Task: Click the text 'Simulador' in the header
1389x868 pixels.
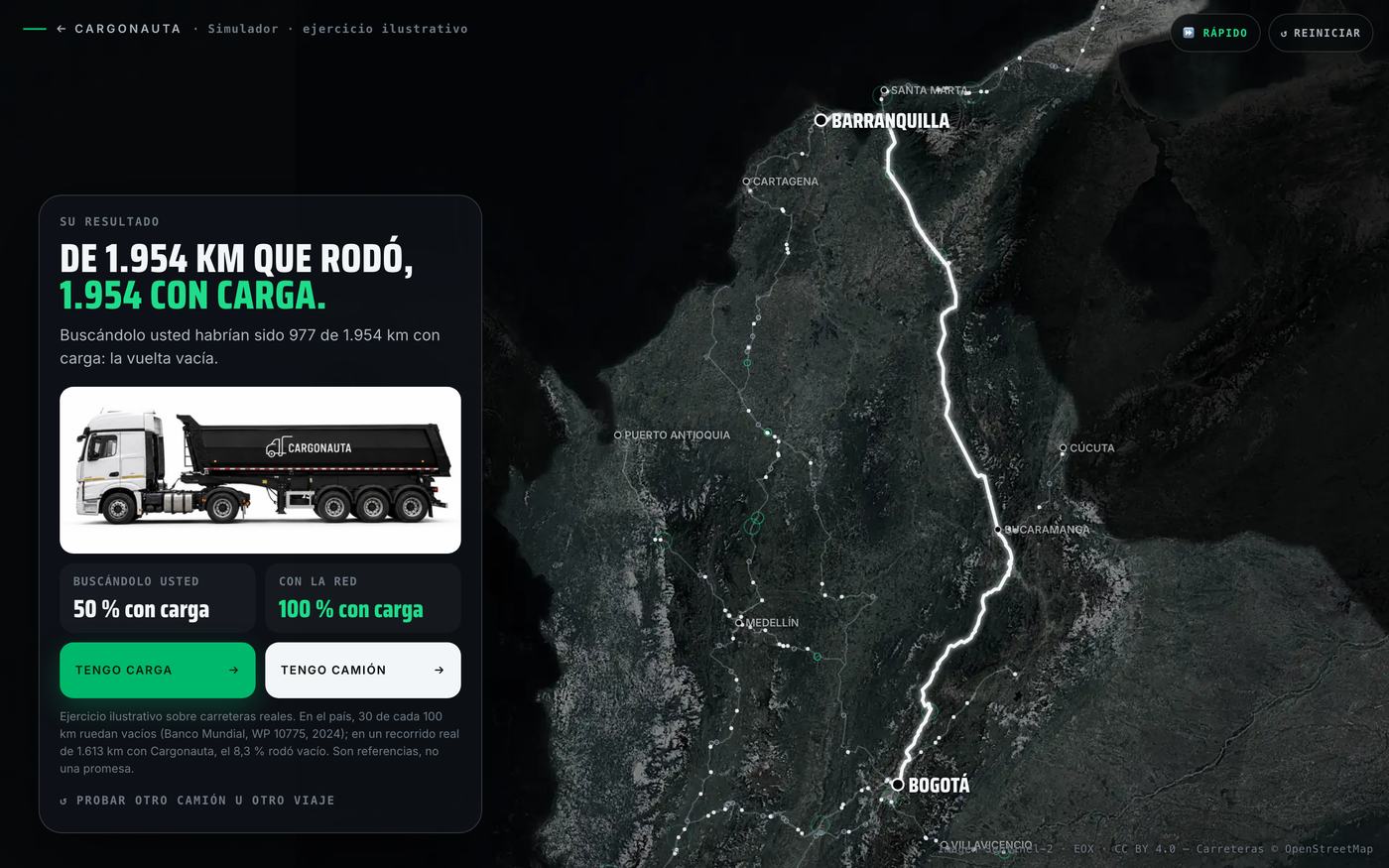Action: click(x=243, y=29)
